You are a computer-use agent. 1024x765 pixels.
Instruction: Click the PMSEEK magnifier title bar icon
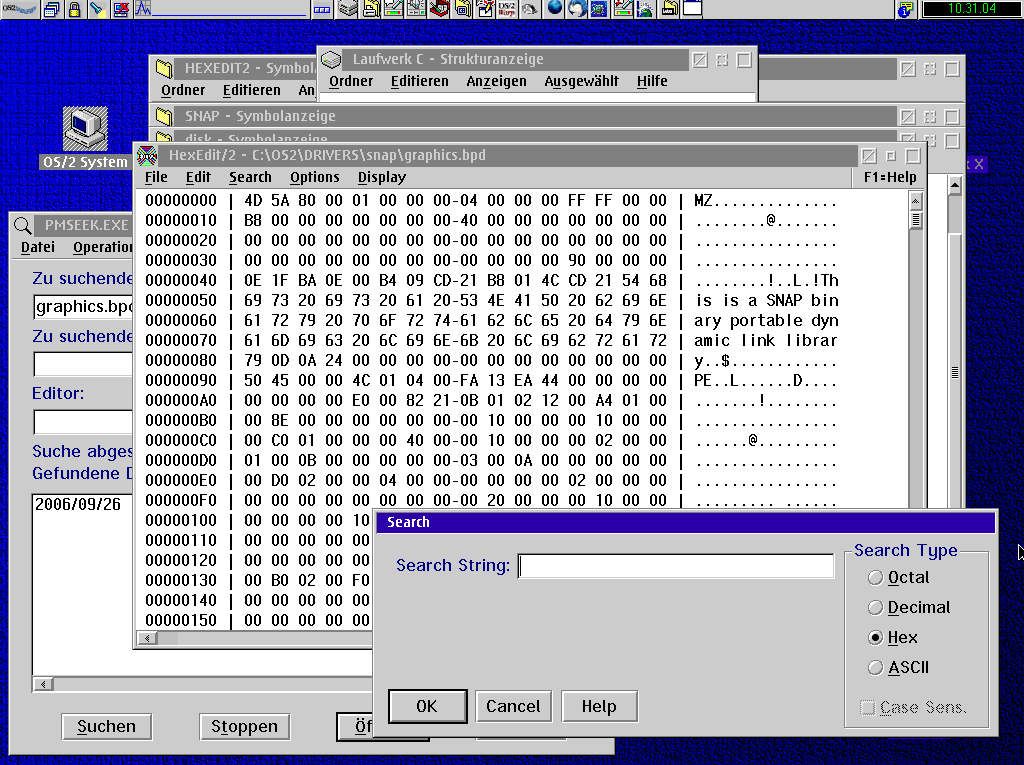(x=22, y=225)
